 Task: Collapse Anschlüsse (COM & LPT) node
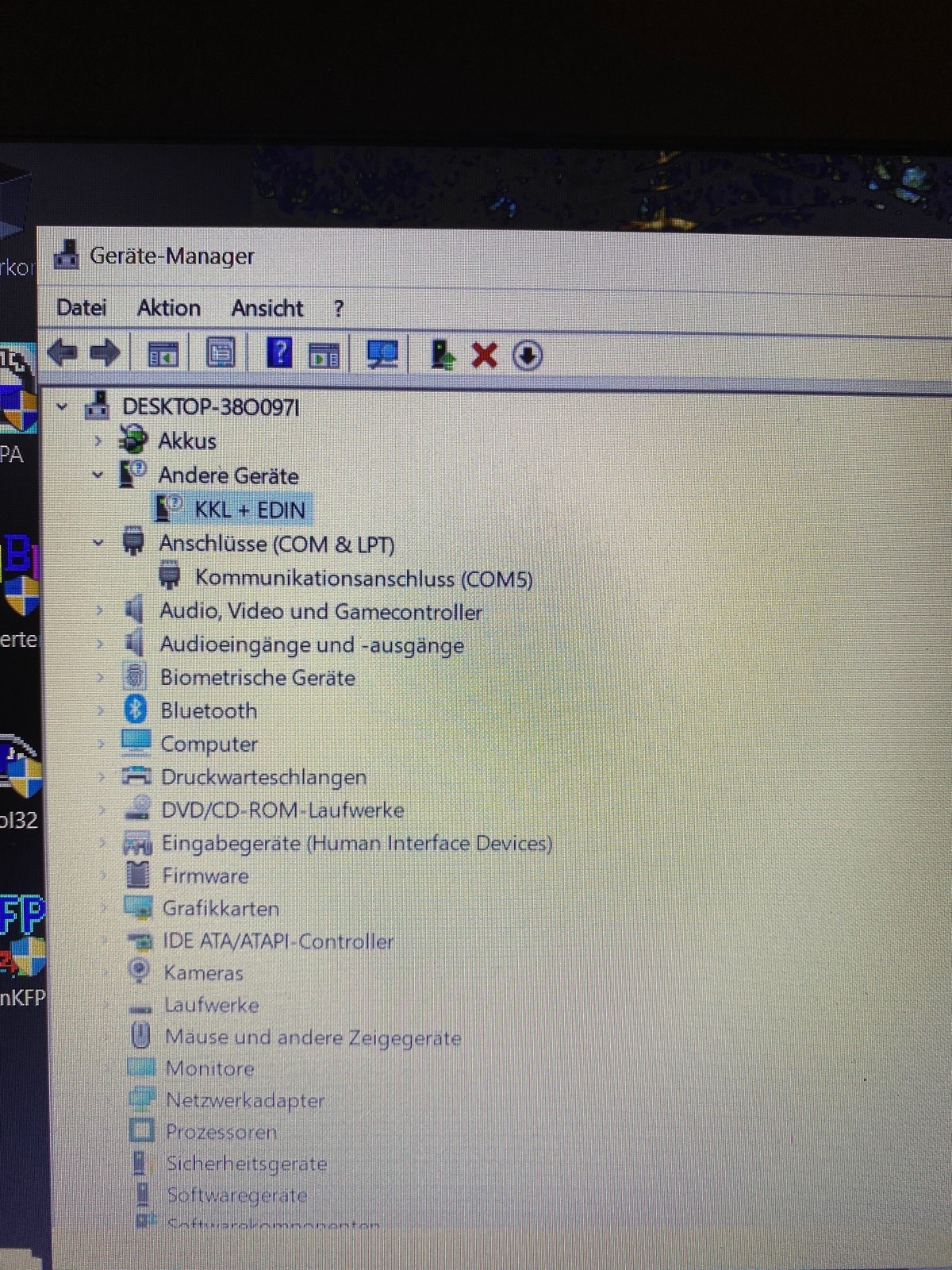click(x=98, y=544)
